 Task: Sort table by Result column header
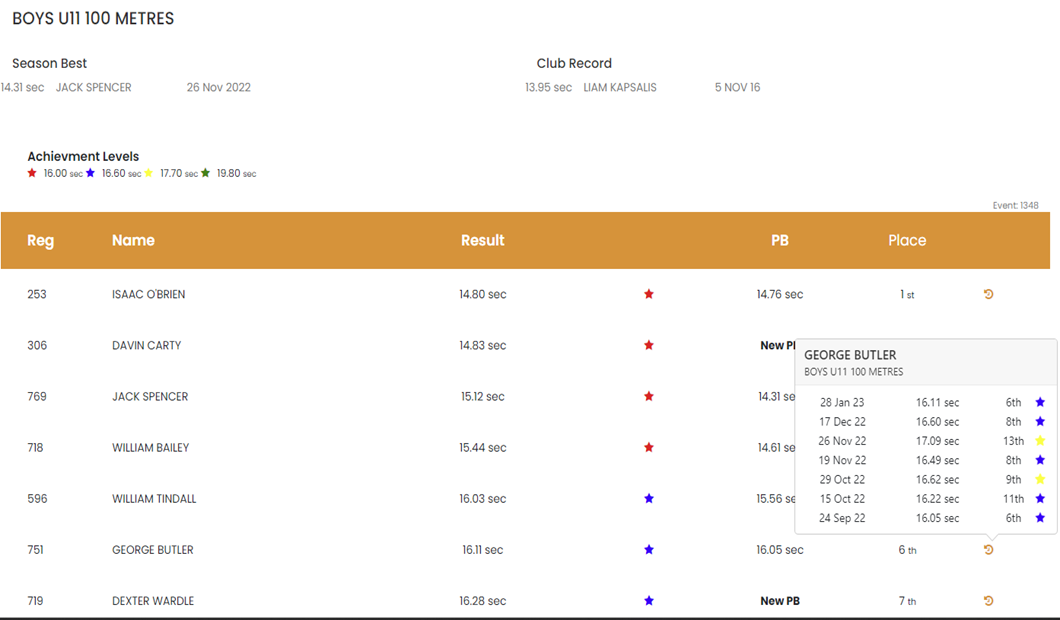482,240
